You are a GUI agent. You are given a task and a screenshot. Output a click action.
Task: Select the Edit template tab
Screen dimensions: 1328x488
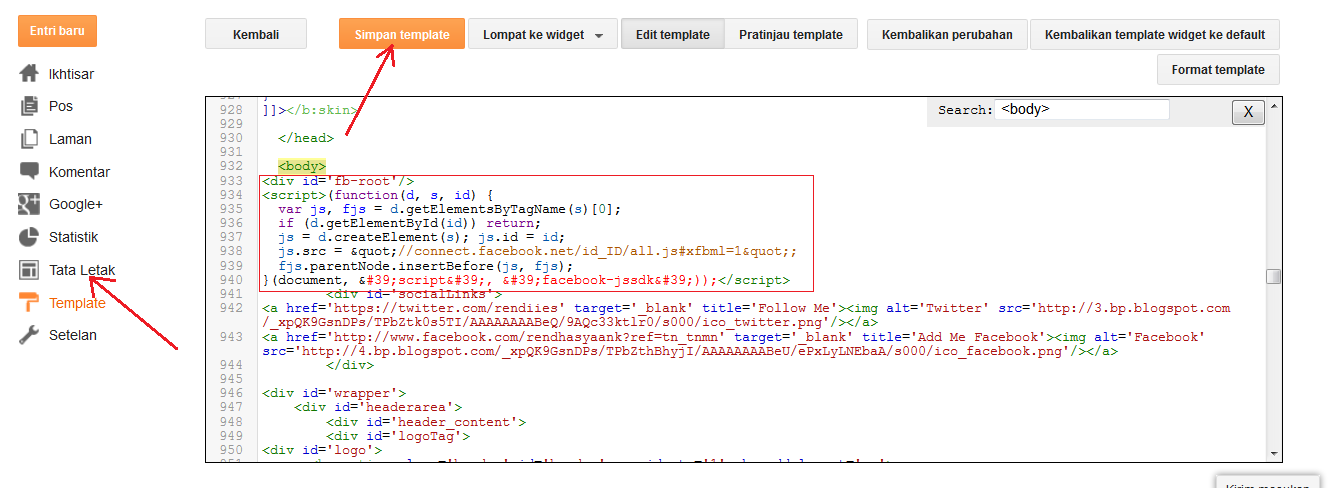(x=673, y=34)
